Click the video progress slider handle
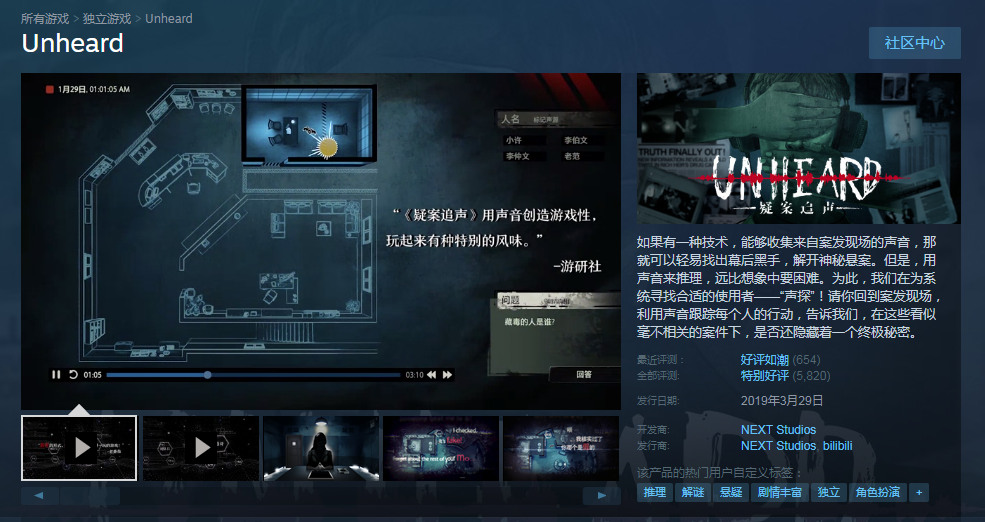This screenshot has width=985, height=522. [207, 375]
